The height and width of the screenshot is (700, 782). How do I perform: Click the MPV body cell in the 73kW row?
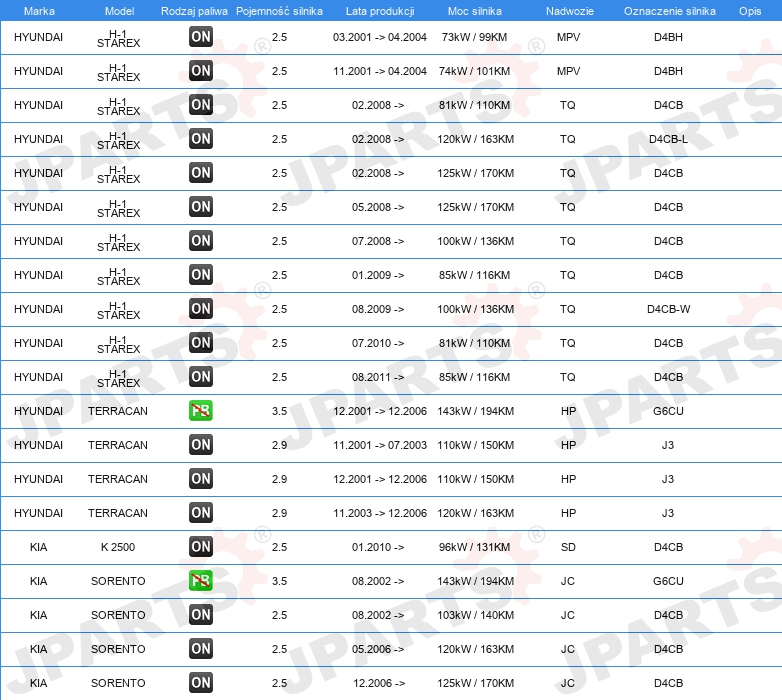[569, 37]
